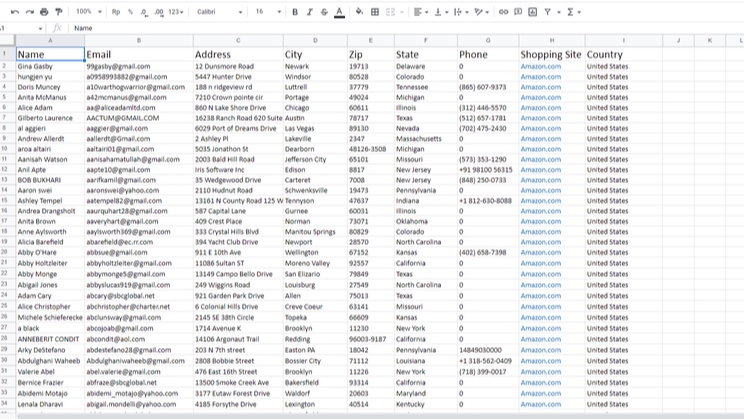744x419 pixels.
Task: Decrease decimal places
Action: point(144,12)
